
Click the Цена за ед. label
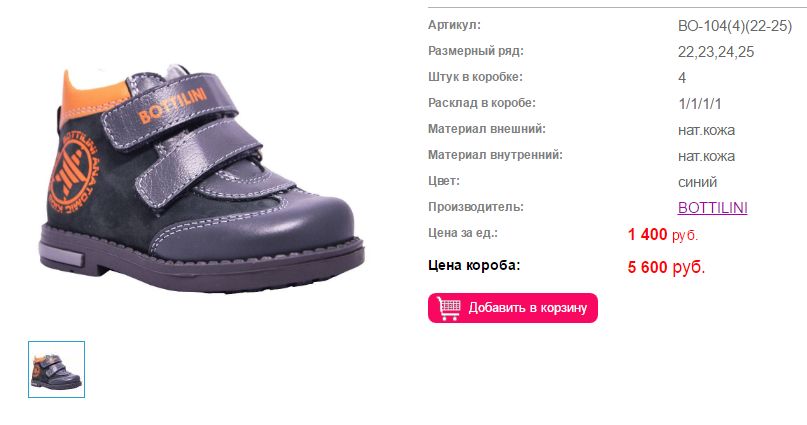(x=463, y=233)
